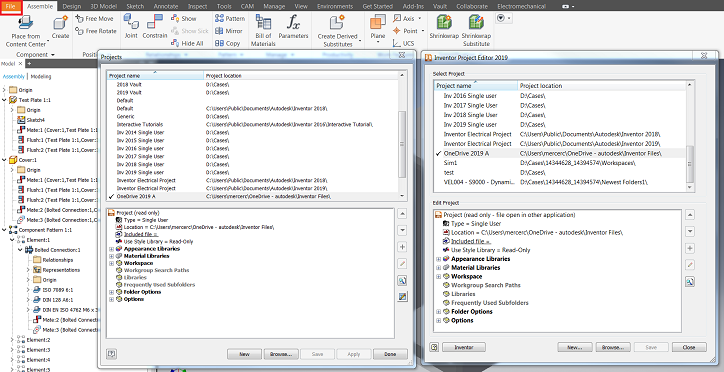Open the File menu
Image resolution: width=724 pixels, height=372 pixels.
click(11, 6)
